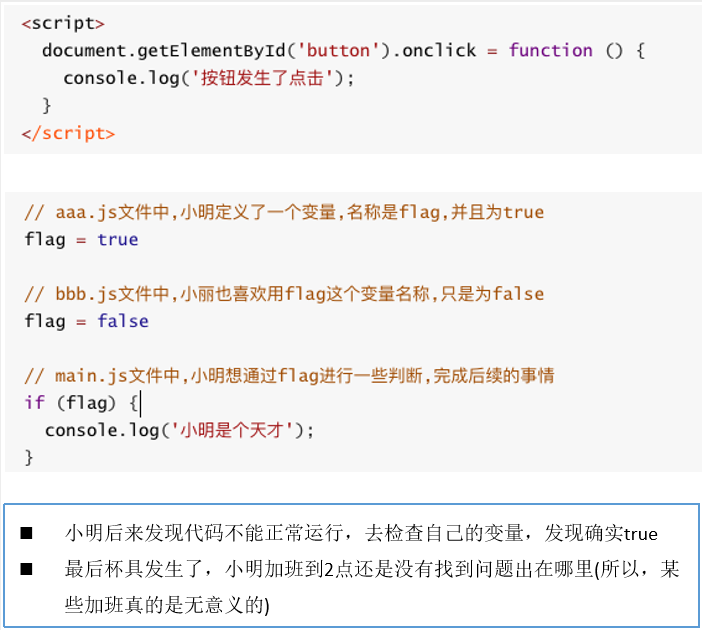Screen dimensions: 702x630
Task: Click the closing script tag
Action: [x=67, y=132]
